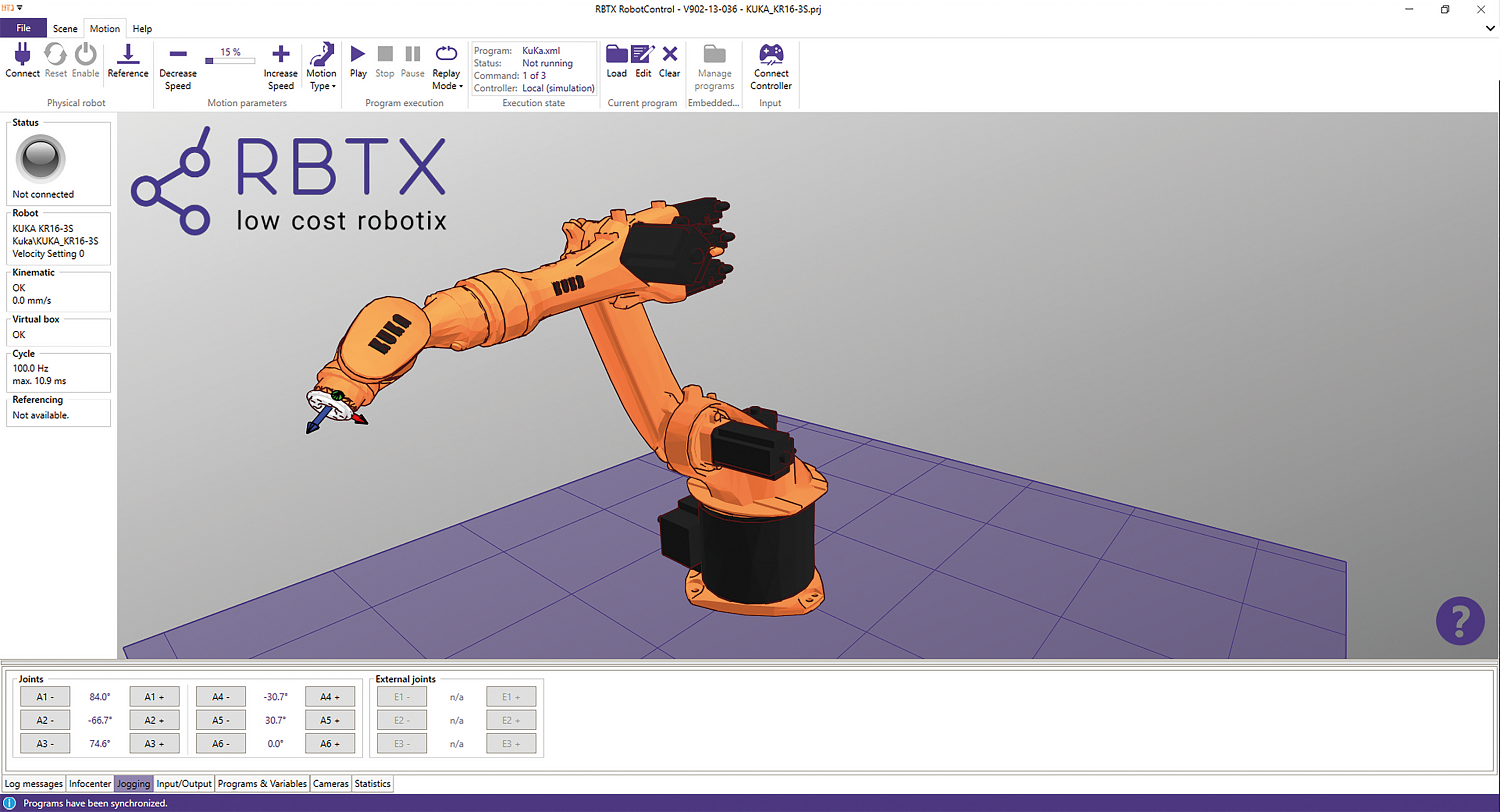Jog joint A1 positive

click(x=155, y=697)
